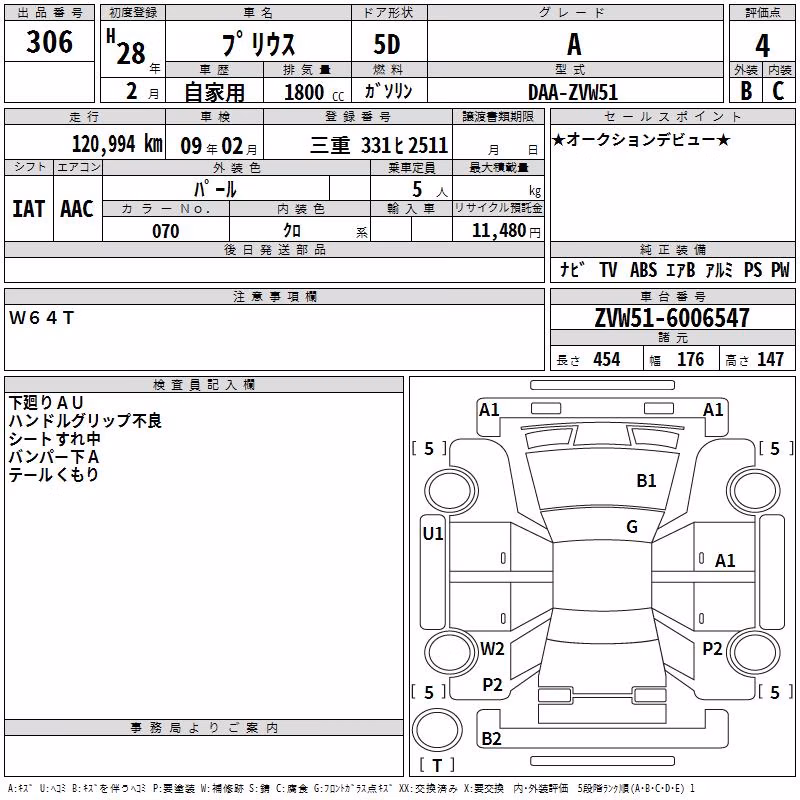Click the spare tire circle above T
800x800 pixels.
(x=437, y=730)
